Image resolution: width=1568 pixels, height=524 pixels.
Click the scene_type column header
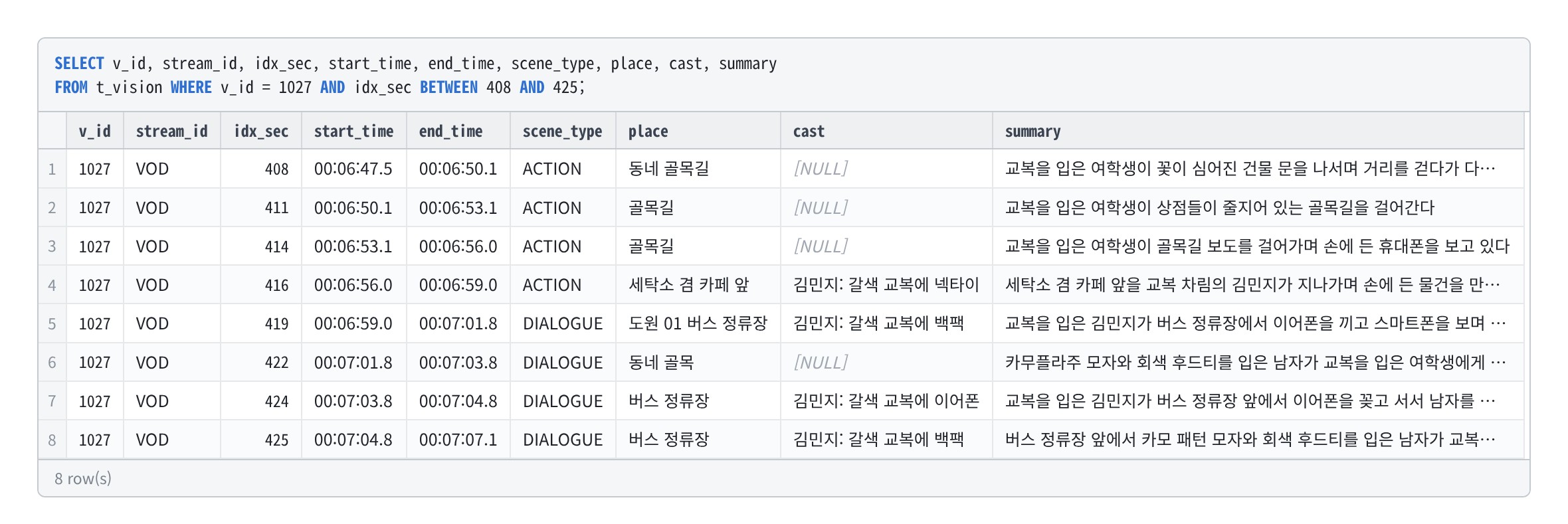(563, 131)
